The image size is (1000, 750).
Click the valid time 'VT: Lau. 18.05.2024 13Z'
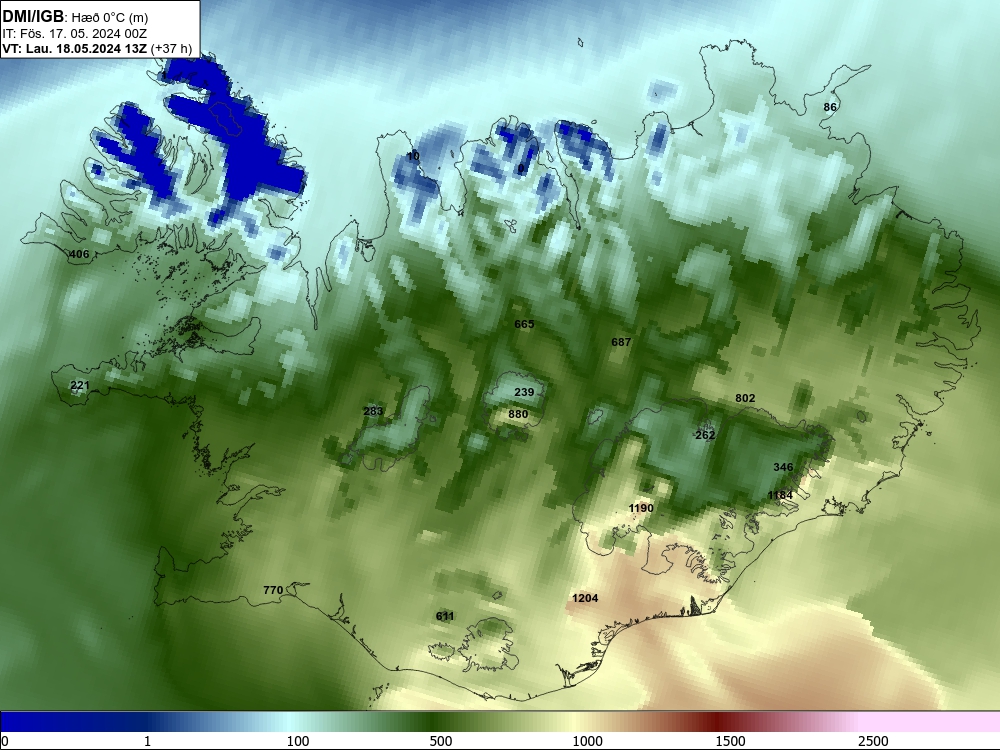75,48
